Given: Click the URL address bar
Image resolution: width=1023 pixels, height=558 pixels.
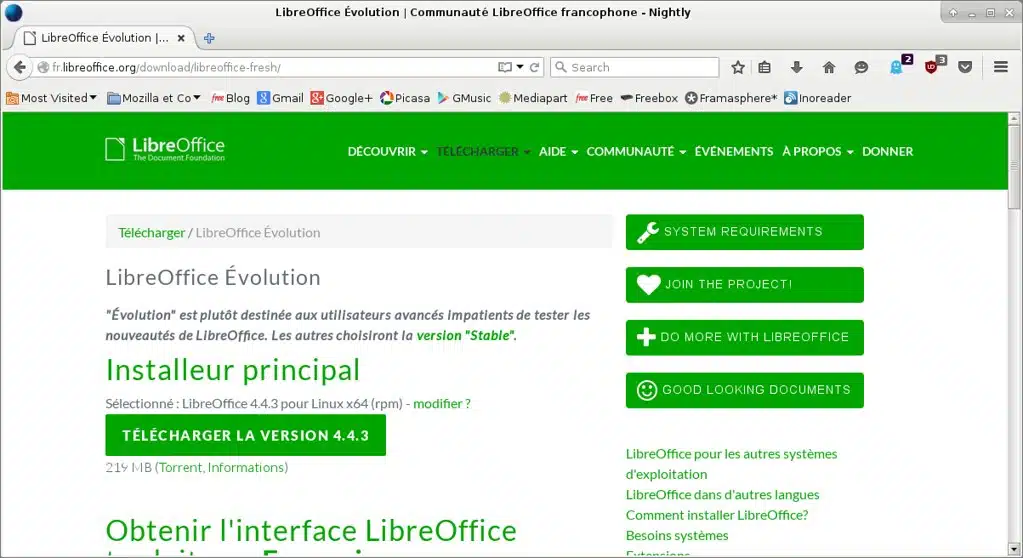Looking at the screenshot, I should [274, 67].
